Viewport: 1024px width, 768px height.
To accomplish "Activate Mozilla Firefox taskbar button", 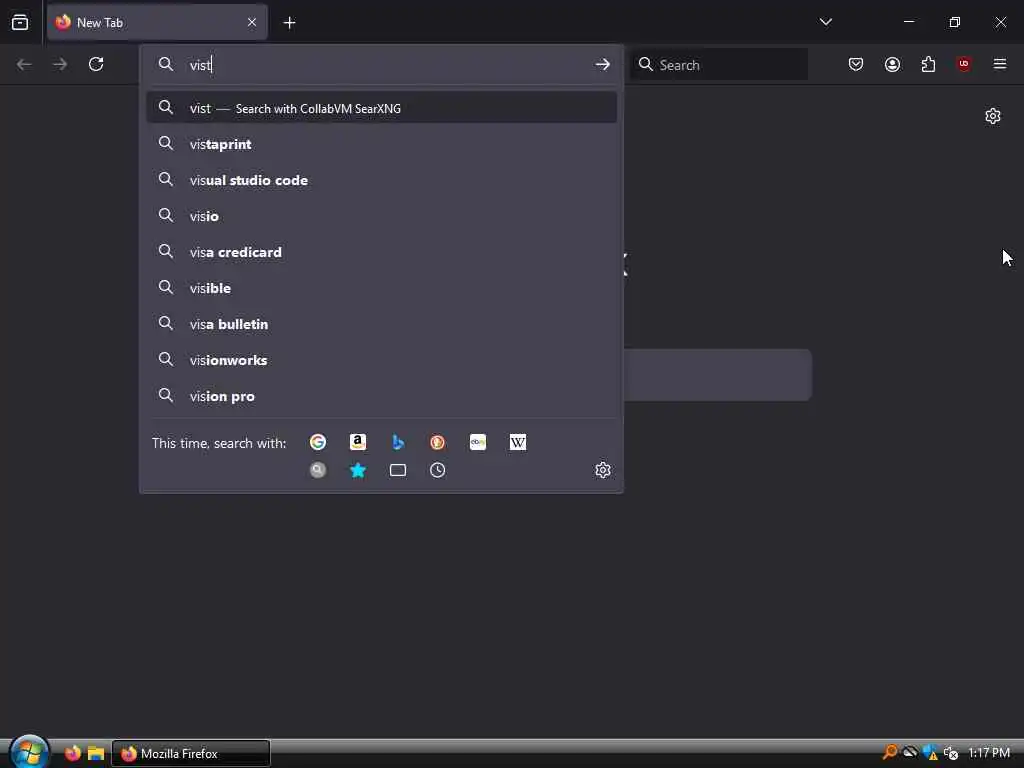I will click(191, 754).
